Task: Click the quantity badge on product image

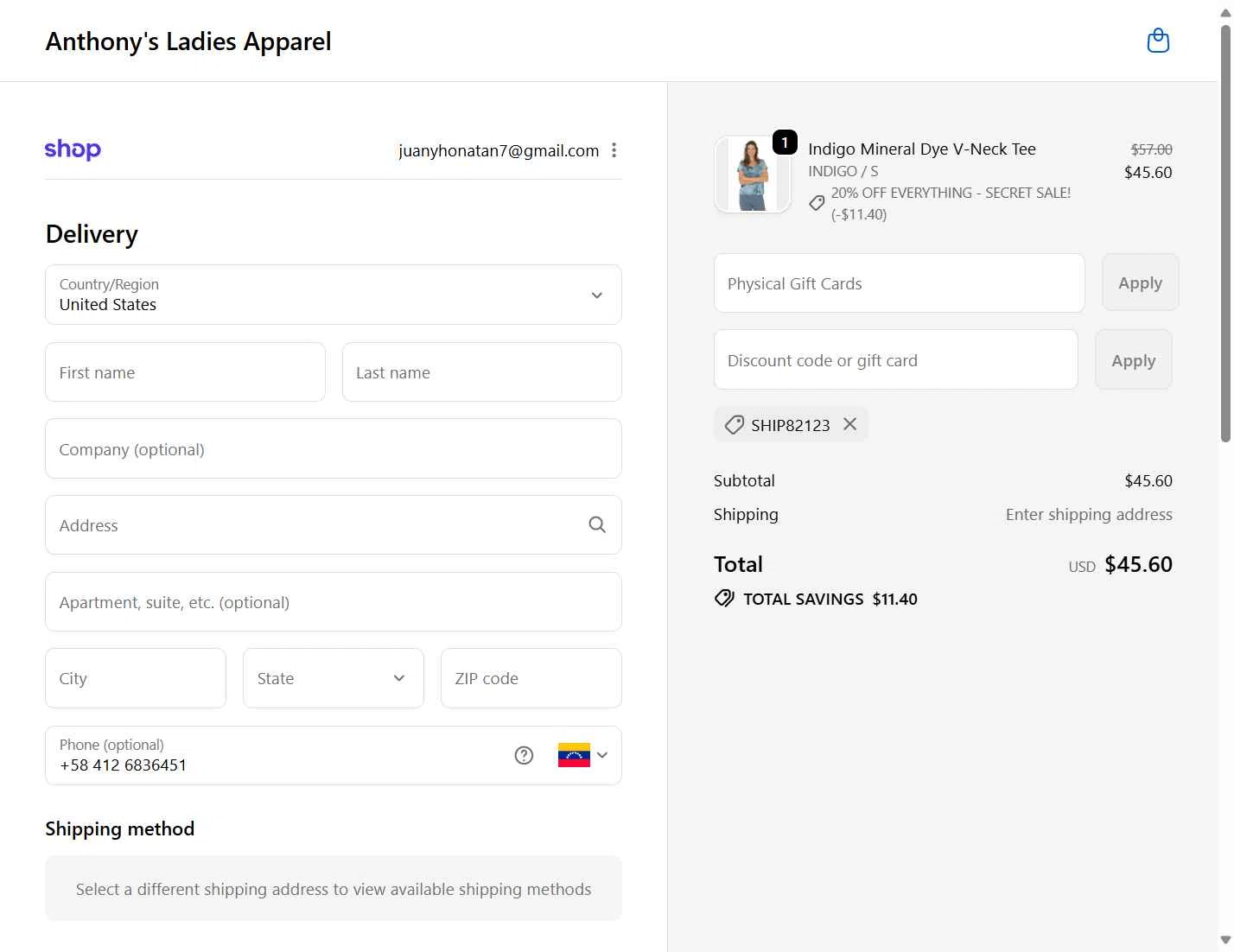Action: 785,143
